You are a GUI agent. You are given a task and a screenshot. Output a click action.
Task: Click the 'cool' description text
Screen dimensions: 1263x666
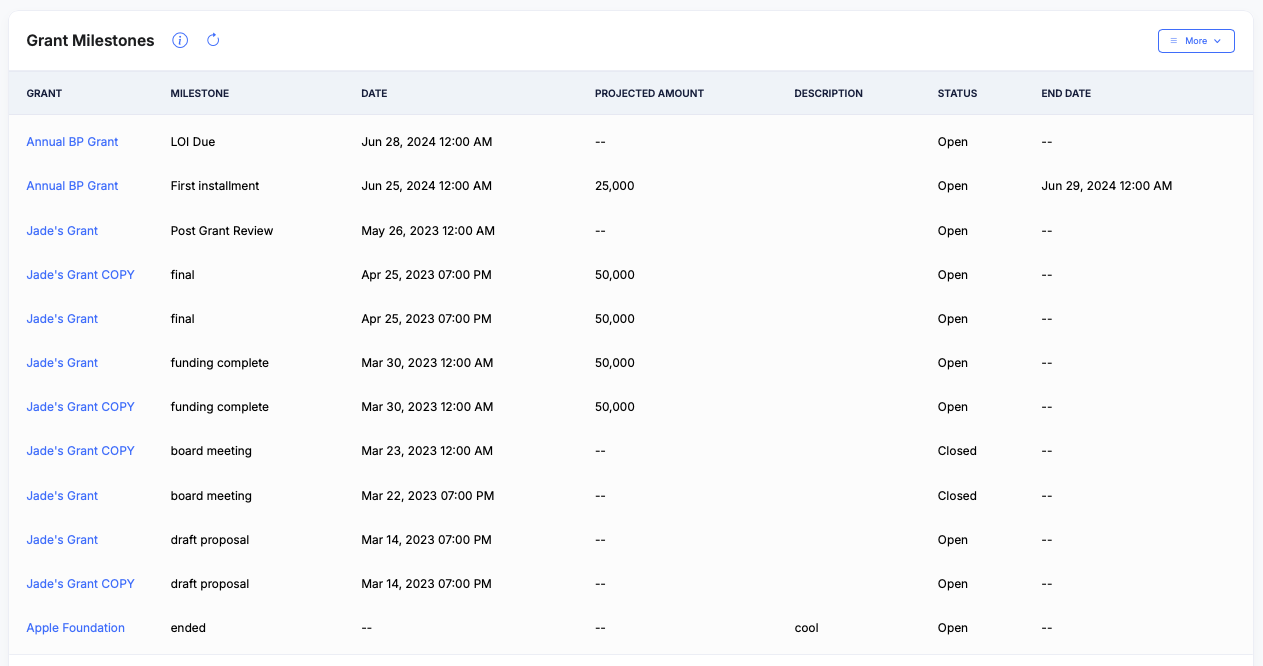[x=806, y=628]
